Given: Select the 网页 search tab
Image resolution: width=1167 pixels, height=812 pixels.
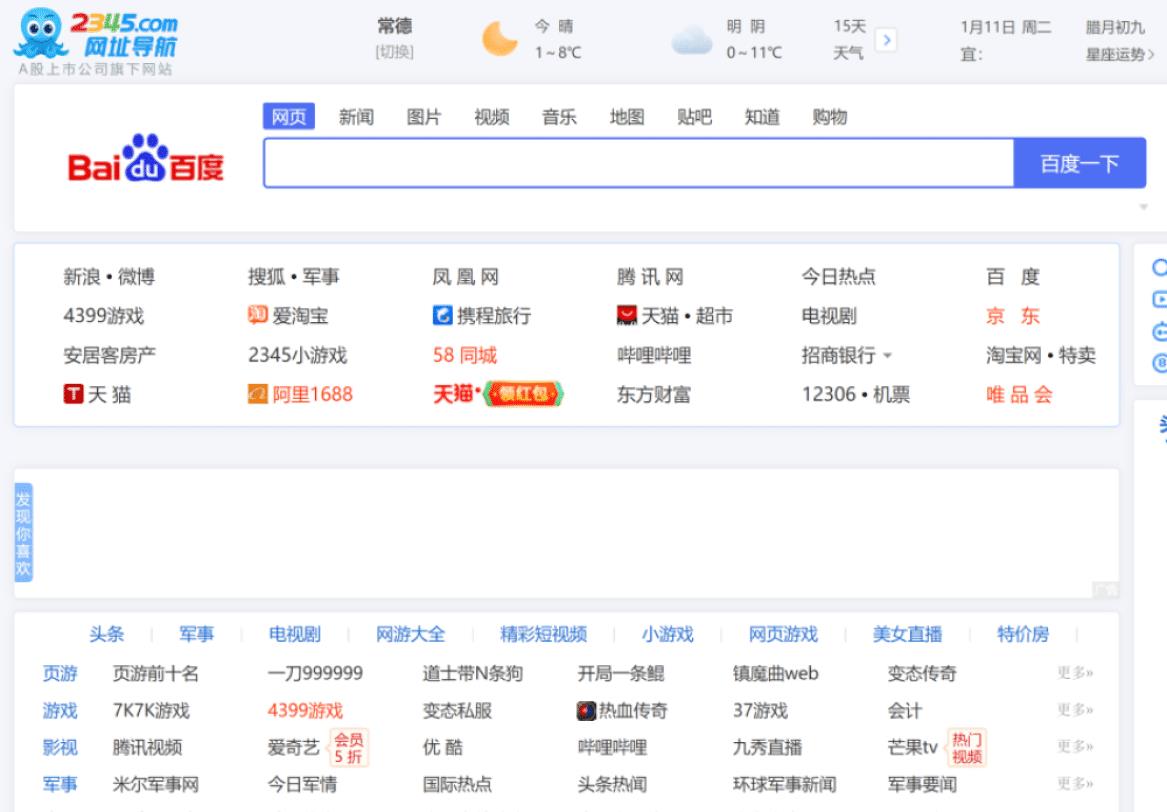Looking at the screenshot, I should pos(289,117).
